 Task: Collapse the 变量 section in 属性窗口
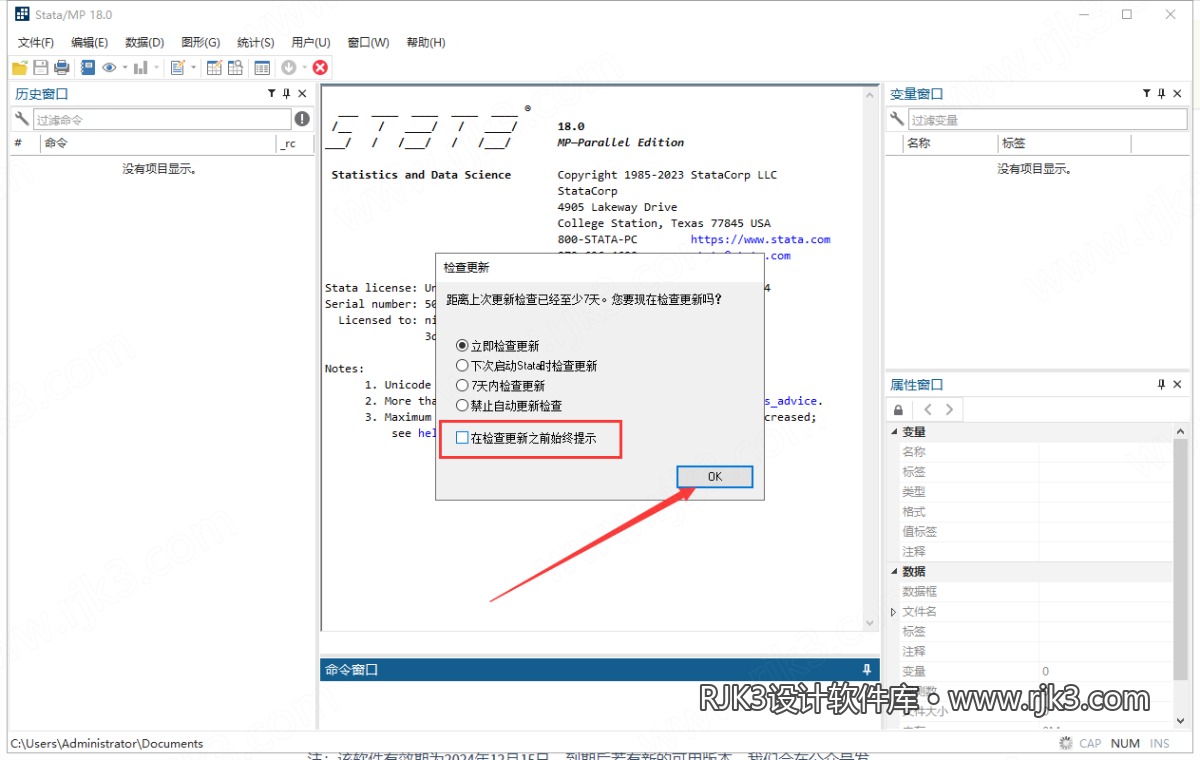click(893, 431)
